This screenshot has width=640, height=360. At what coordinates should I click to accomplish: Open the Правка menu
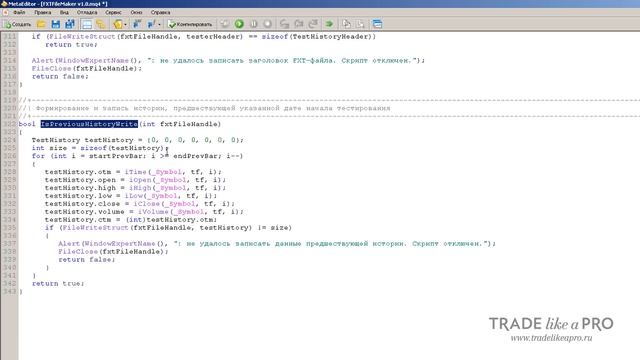pyautogui.click(x=42, y=12)
